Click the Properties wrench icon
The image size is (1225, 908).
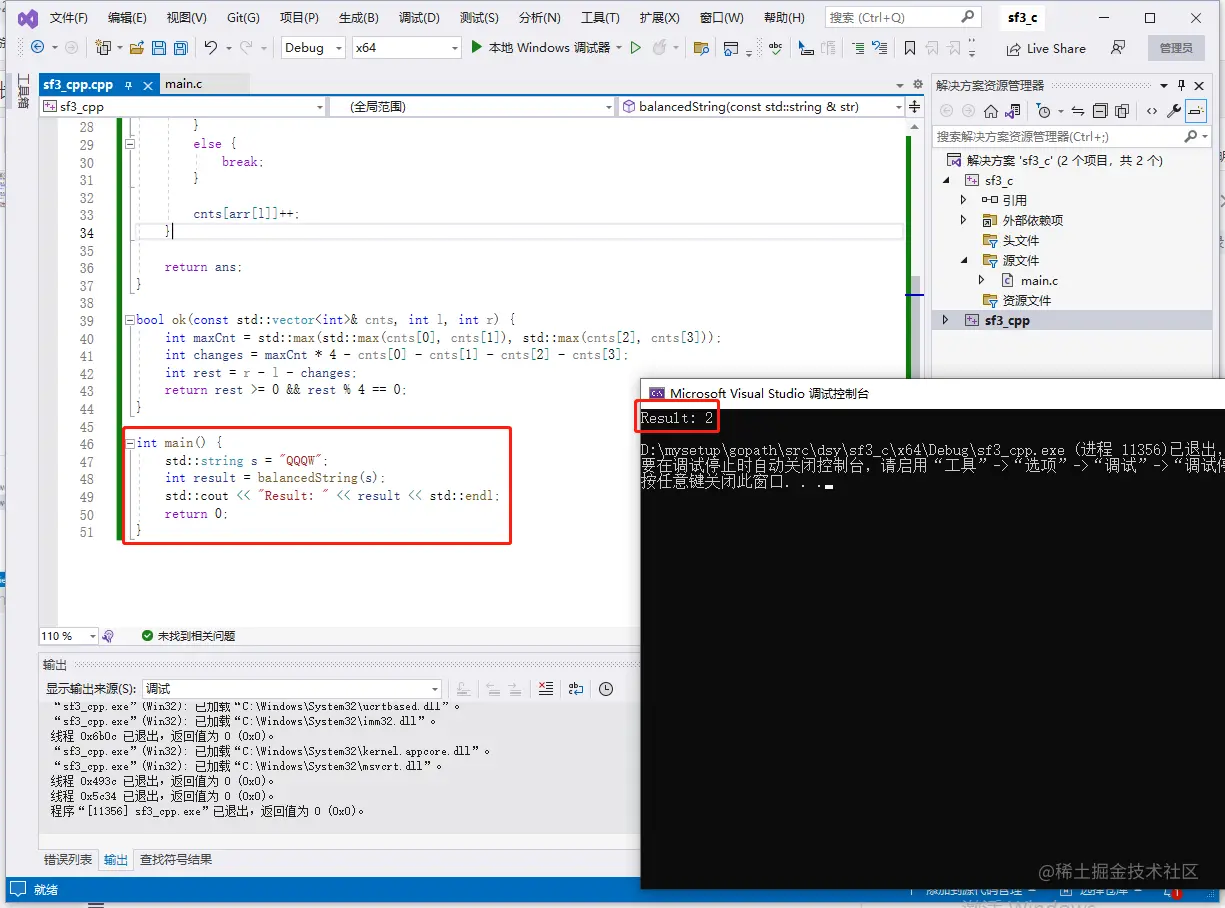(x=1173, y=110)
